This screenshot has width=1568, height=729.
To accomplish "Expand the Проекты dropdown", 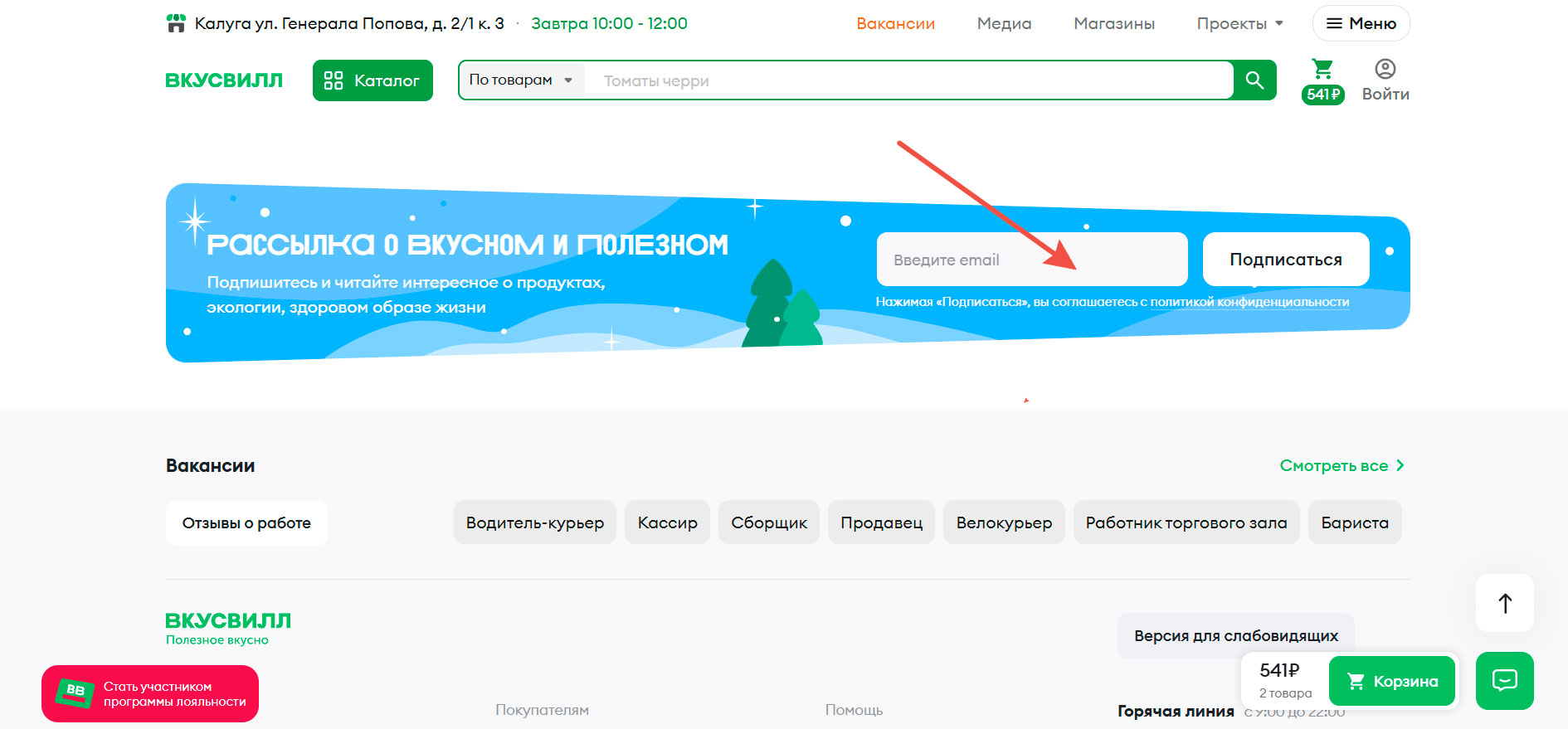I will click(x=1239, y=23).
